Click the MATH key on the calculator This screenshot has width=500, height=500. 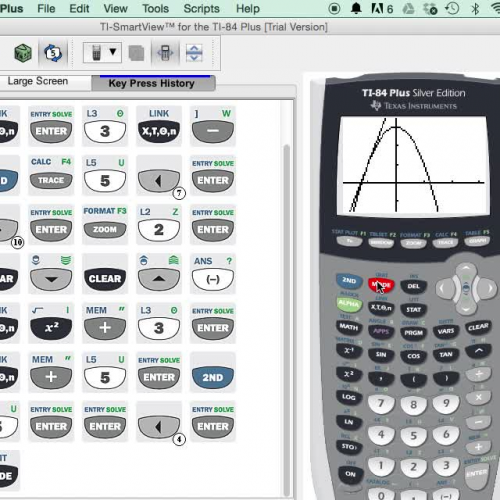click(x=349, y=327)
